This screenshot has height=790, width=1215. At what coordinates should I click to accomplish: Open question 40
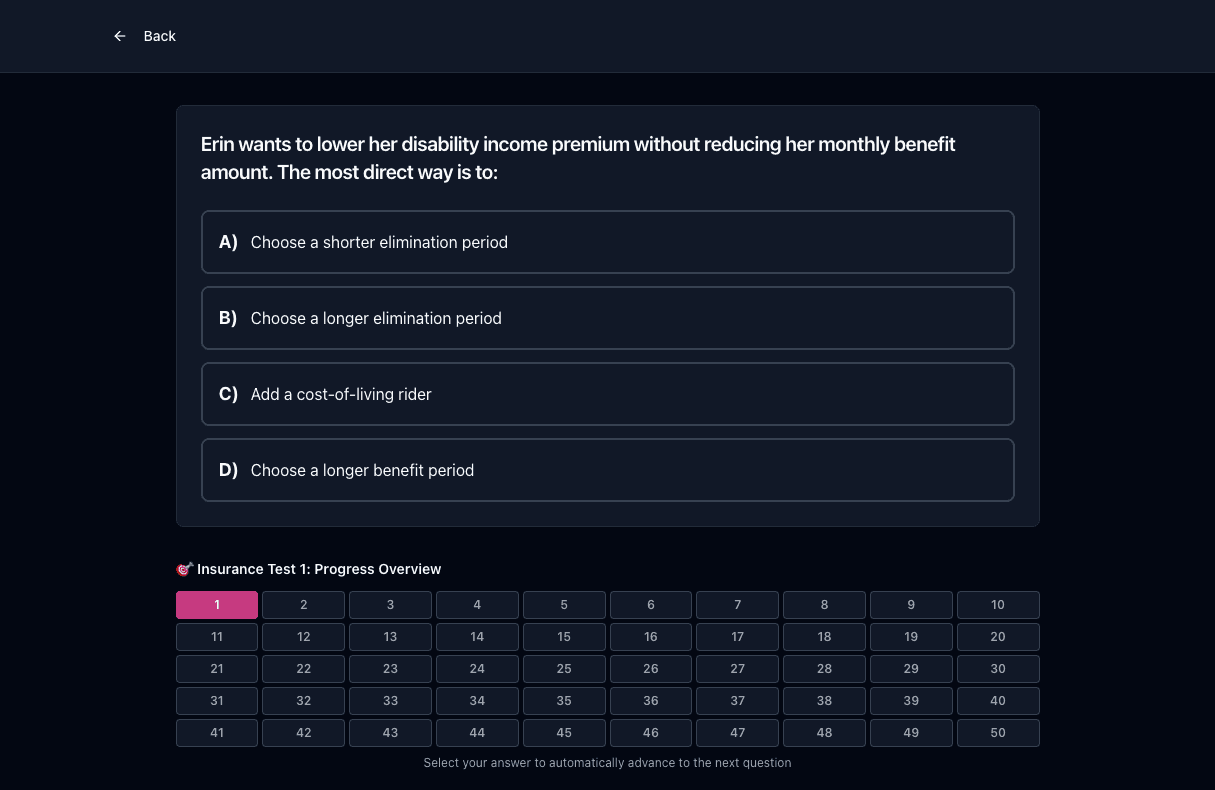click(998, 701)
